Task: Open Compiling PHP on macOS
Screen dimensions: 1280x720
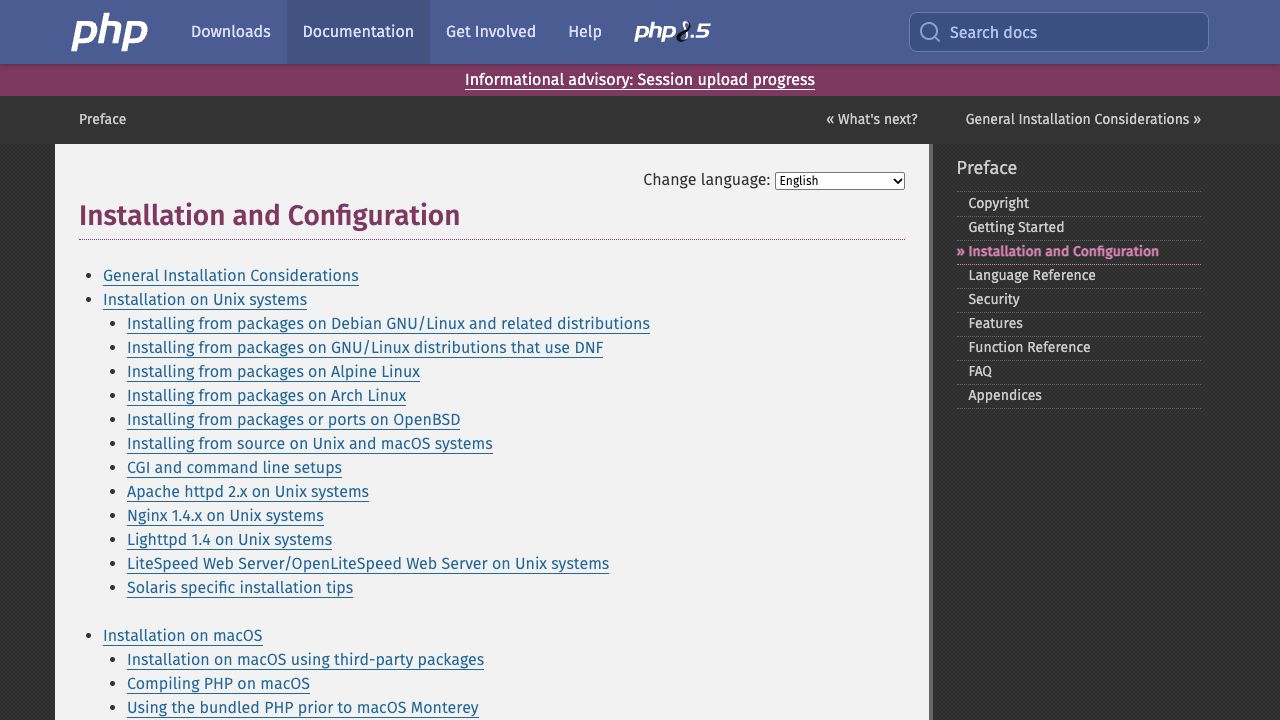Action: pos(218,684)
